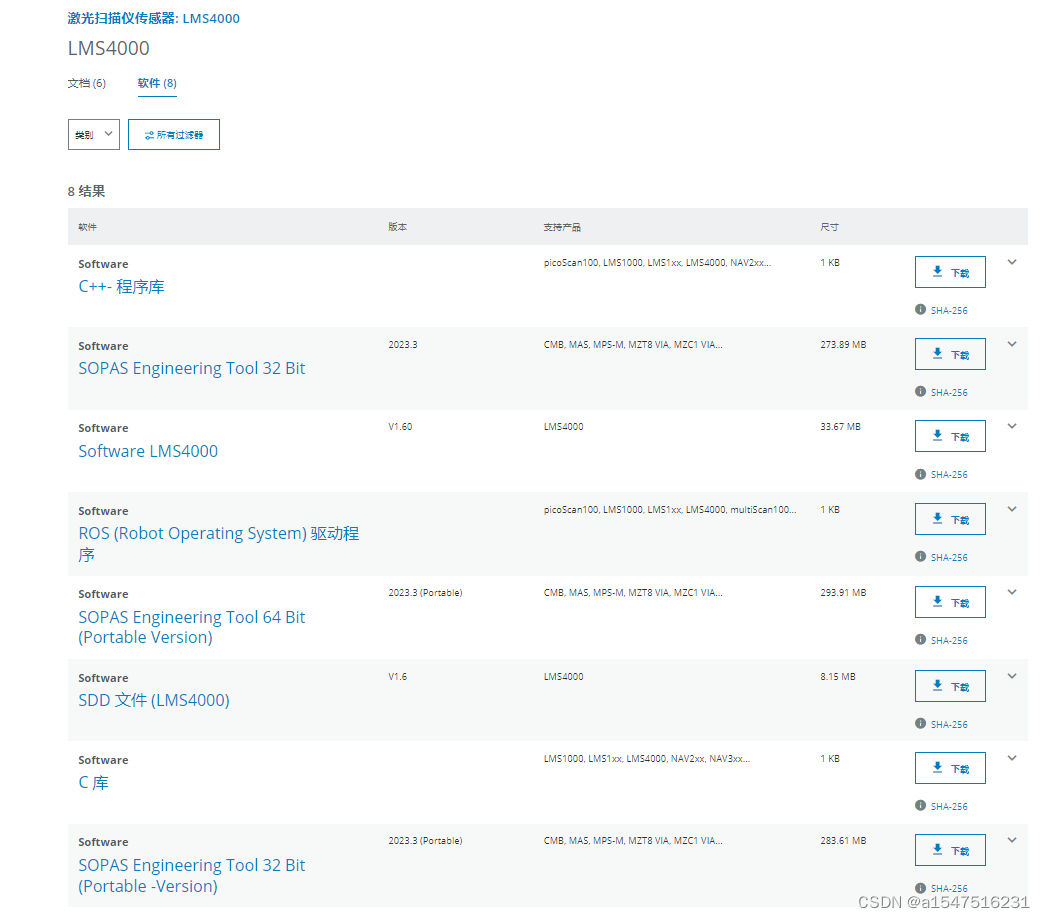
Task: Select the 33.67 MB size cell
Action: 840,427
